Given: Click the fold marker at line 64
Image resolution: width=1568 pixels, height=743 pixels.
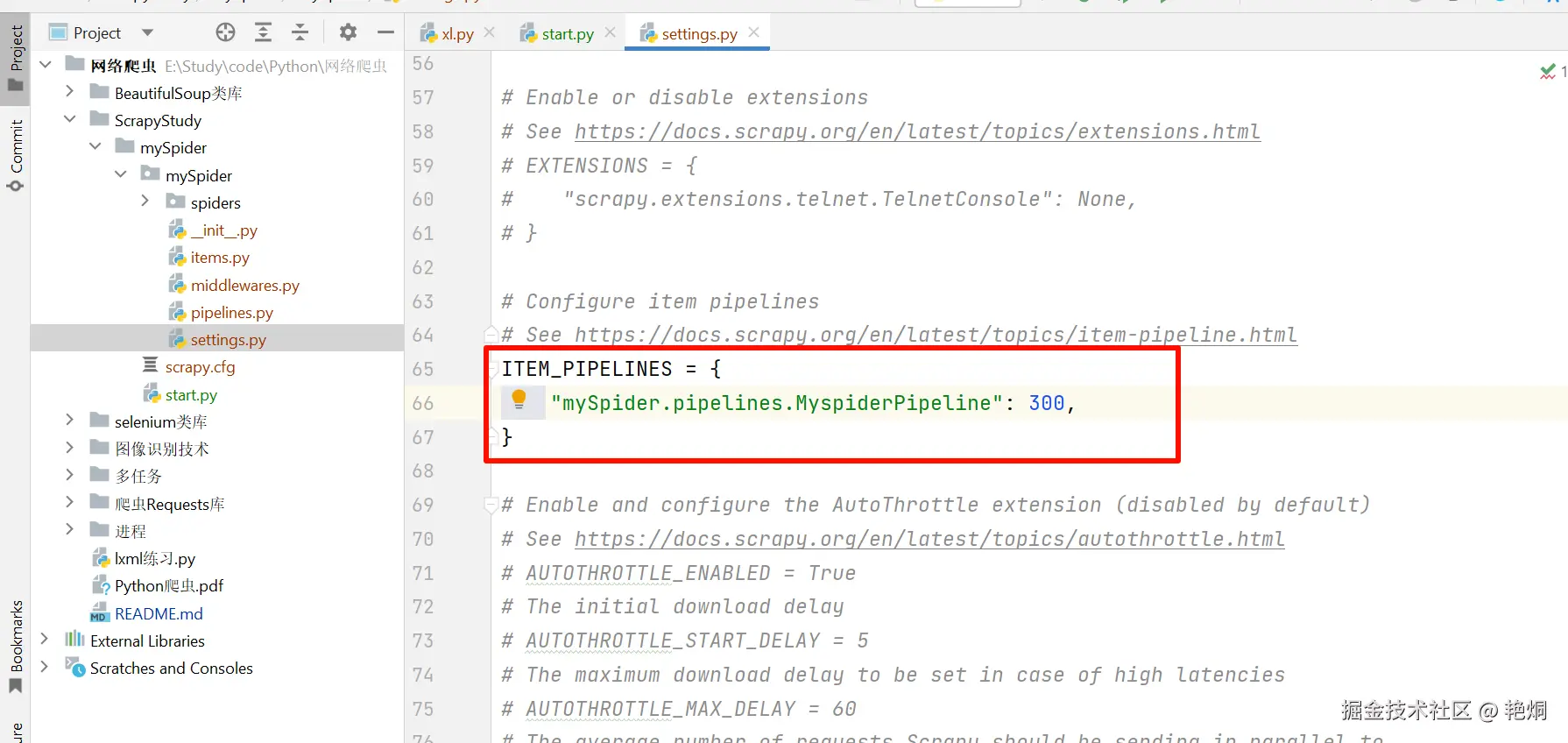Looking at the screenshot, I should tap(492, 334).
